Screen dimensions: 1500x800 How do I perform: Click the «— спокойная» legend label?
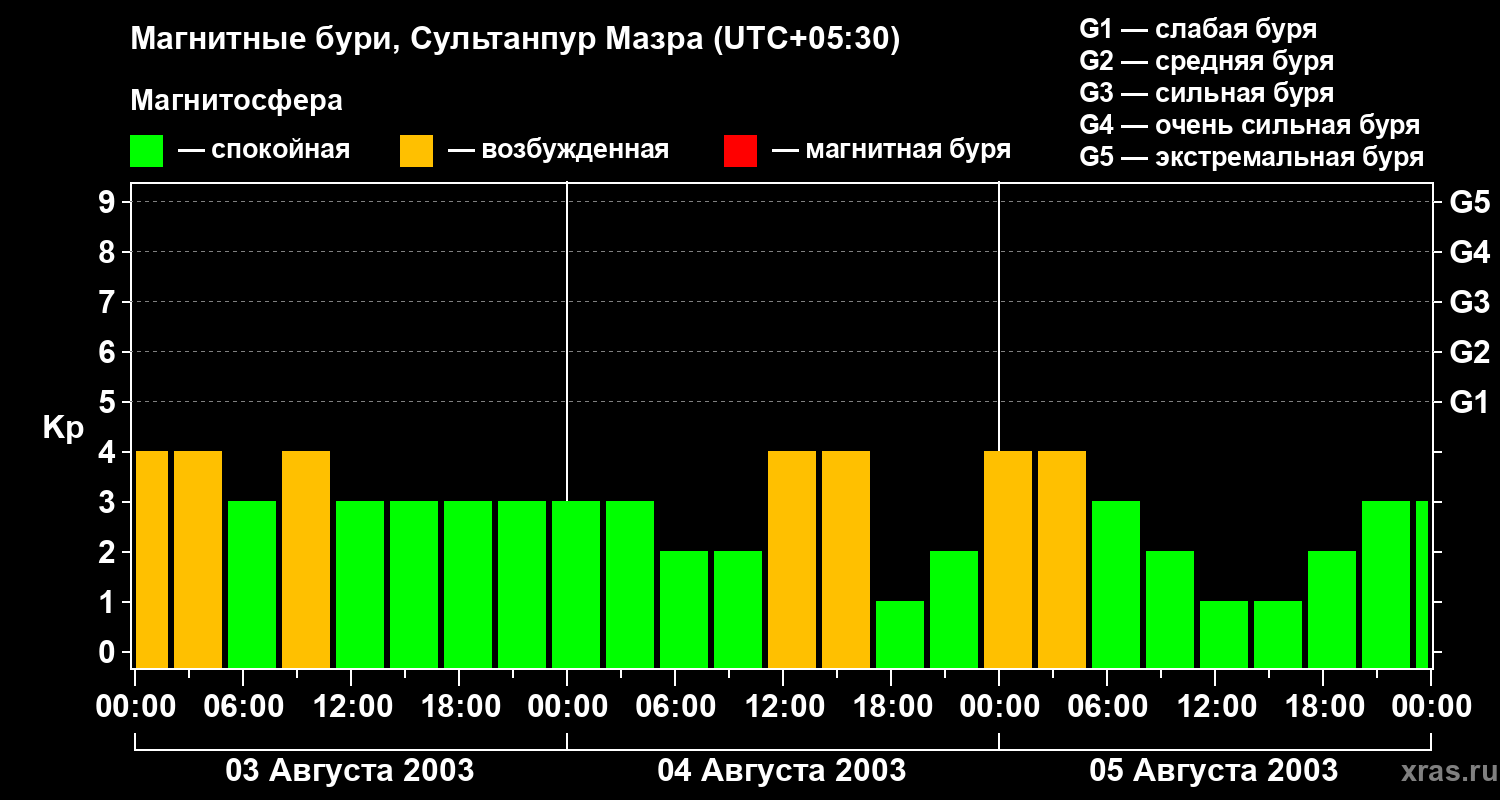(264, 151)
